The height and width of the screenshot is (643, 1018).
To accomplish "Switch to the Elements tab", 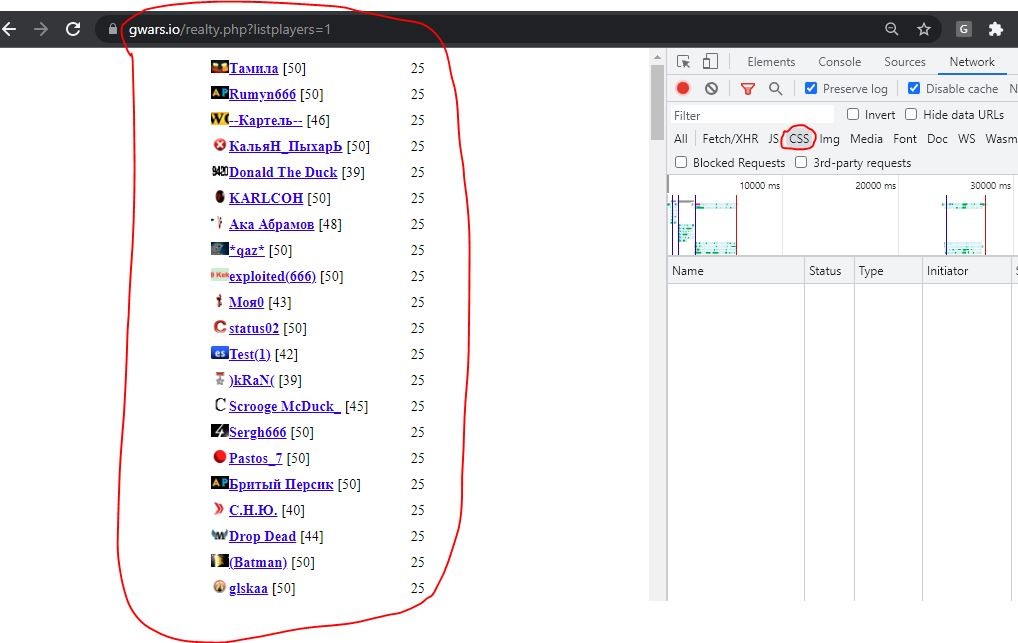I will [x=771, y=62].
